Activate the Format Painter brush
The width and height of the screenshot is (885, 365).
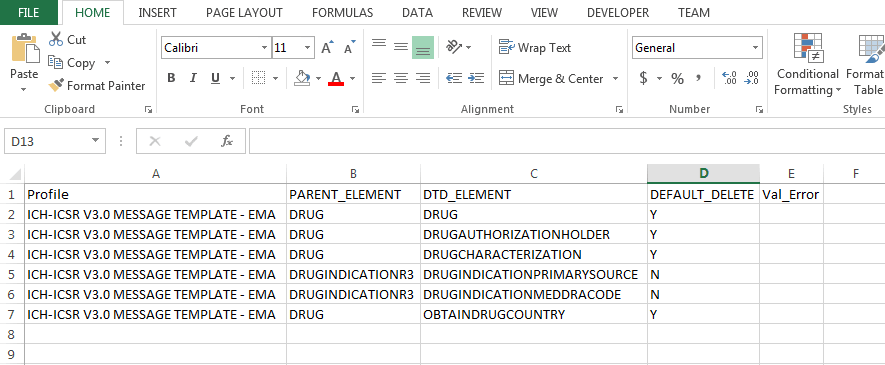point(97,86)
